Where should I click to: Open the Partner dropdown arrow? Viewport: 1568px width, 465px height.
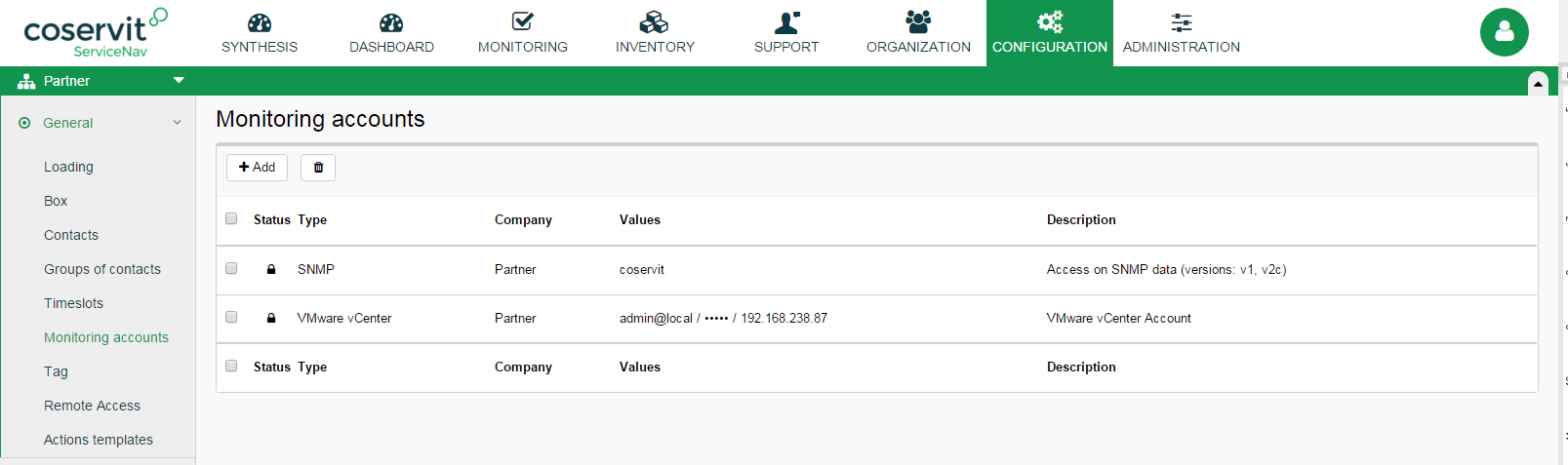[x=179, y=80]
